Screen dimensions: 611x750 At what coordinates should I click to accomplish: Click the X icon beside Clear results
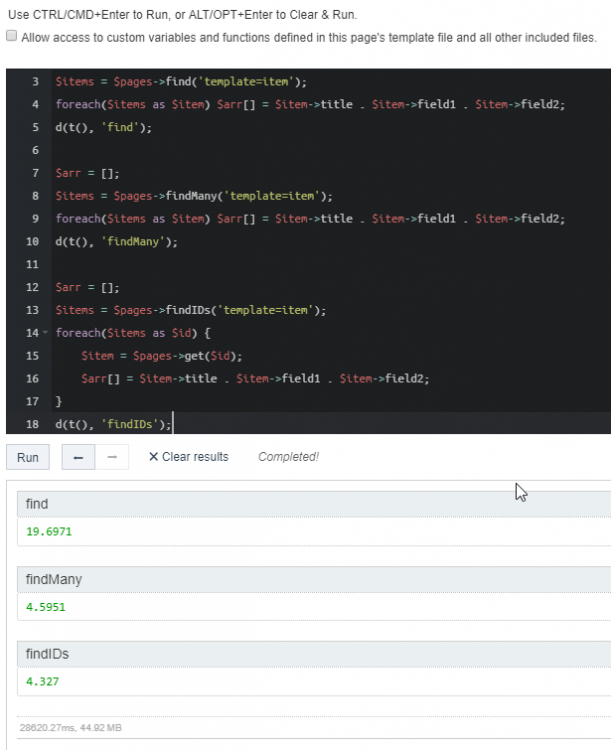point(153,457)
